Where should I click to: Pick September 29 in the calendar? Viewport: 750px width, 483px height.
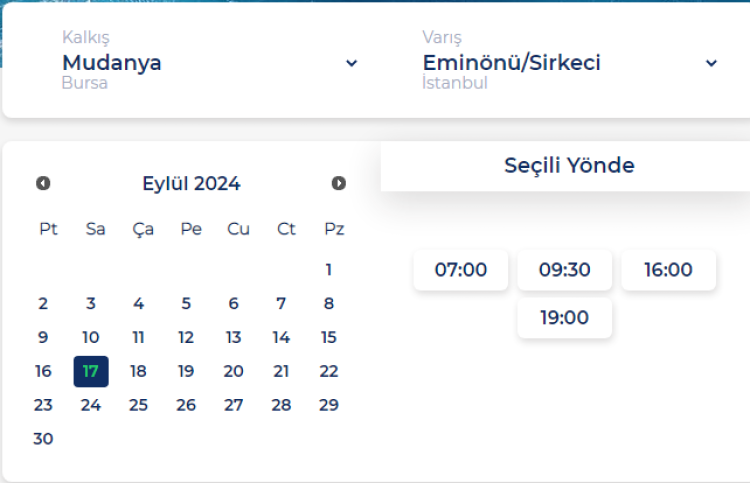(329, 405)
